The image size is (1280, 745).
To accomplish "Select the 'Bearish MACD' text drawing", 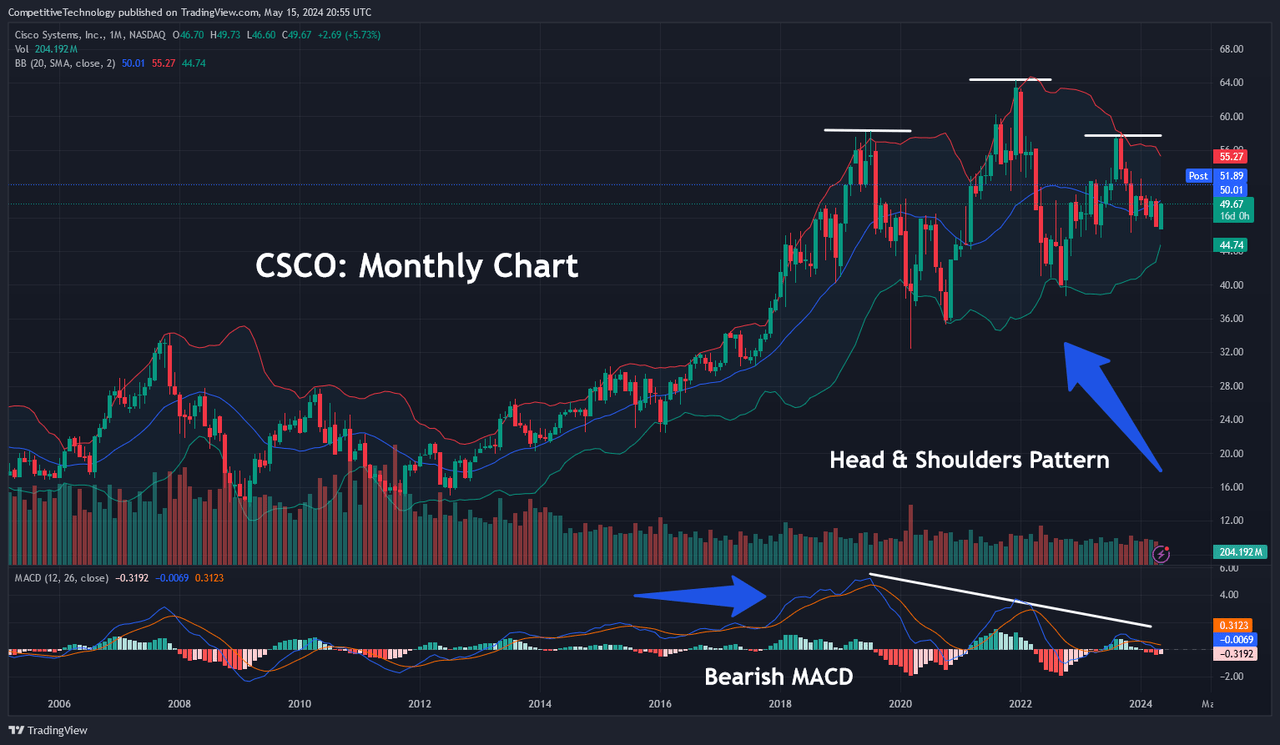I will coord(779,677).
